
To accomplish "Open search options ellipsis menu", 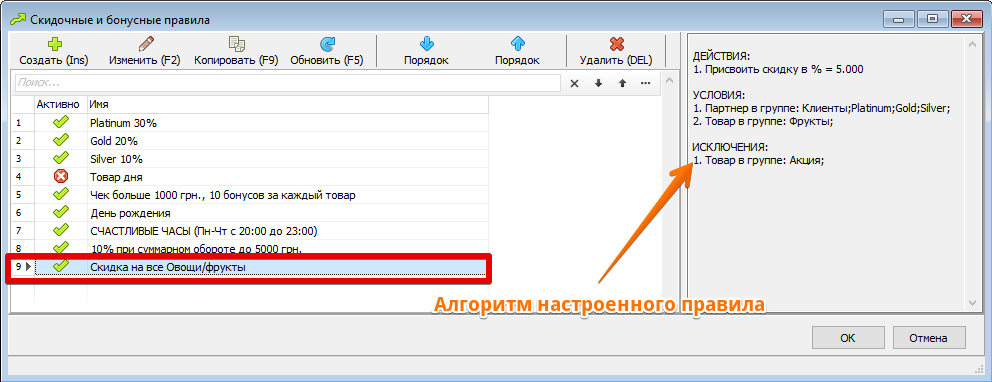I will click(x=645, y=83).
